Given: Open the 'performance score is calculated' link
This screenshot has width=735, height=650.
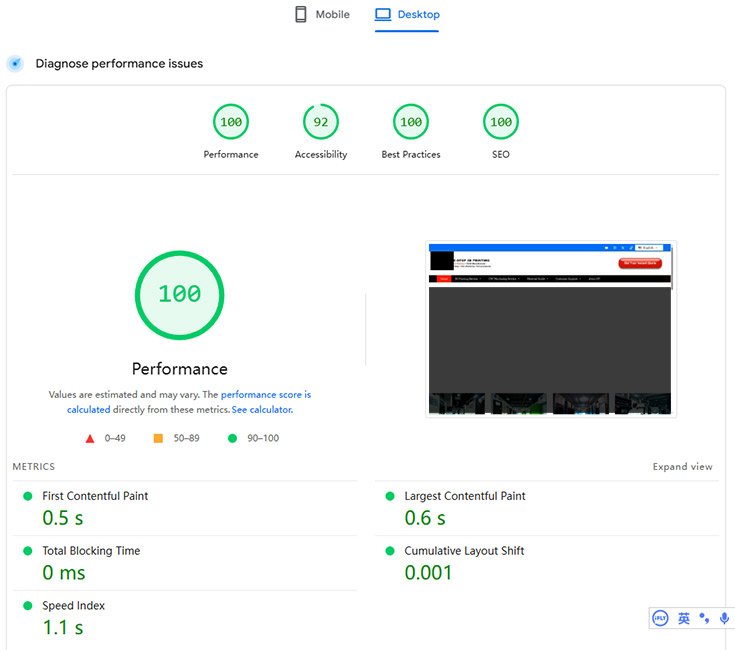Looking at the screenshot, I should pos(265,395).
